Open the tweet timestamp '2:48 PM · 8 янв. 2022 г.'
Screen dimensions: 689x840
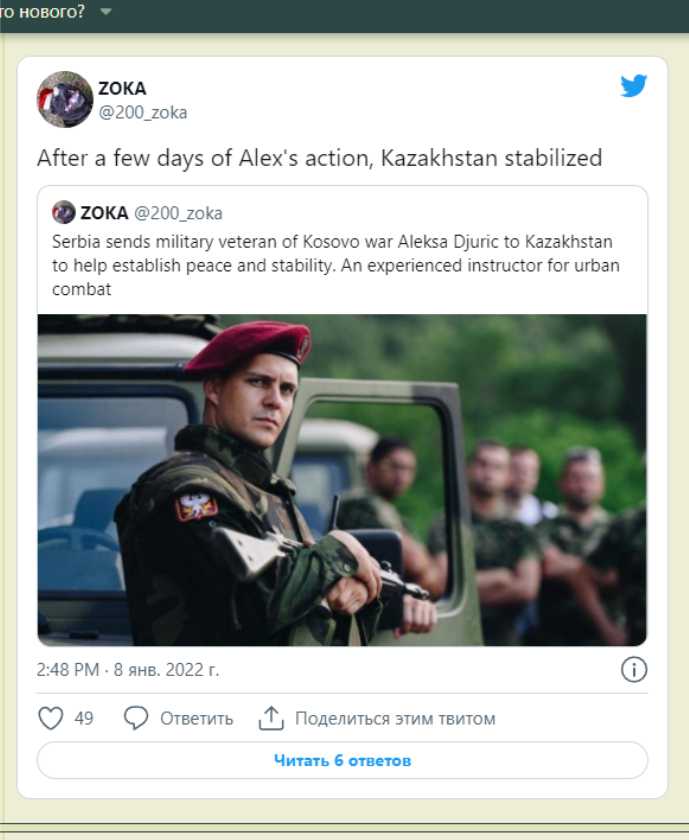coord(128,670)
